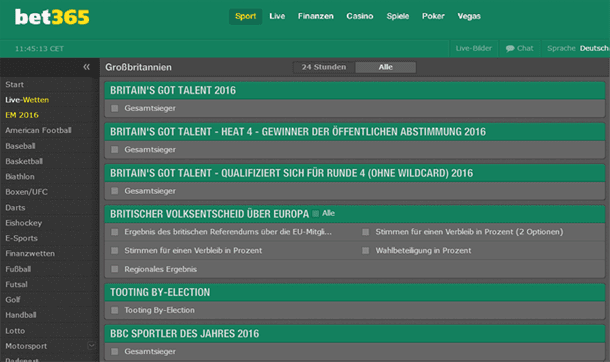Tick the Tooting By-Election checkbox
This screenshot has width=610, height=362.
(115, 310)
